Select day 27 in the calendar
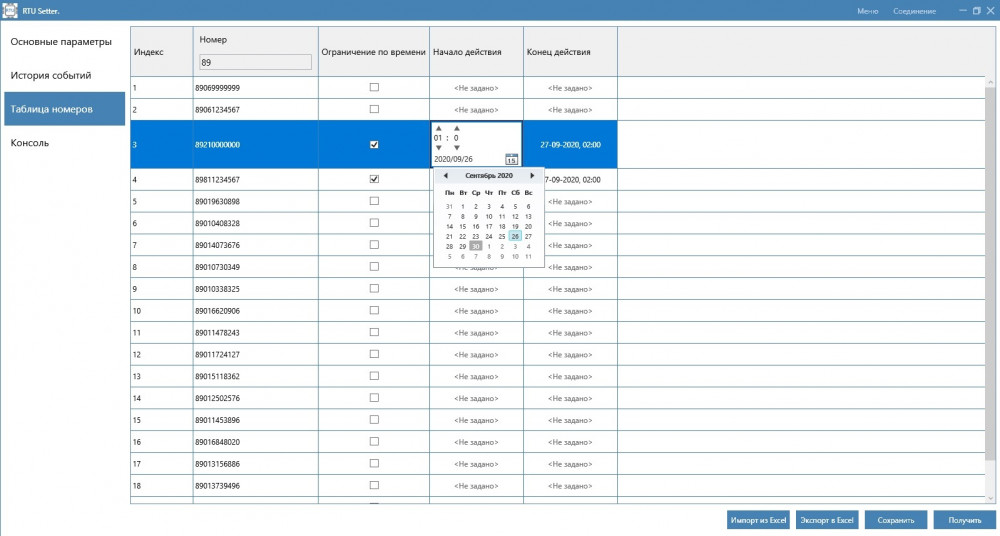1000x536 pixels. click(x=528, y=236)
